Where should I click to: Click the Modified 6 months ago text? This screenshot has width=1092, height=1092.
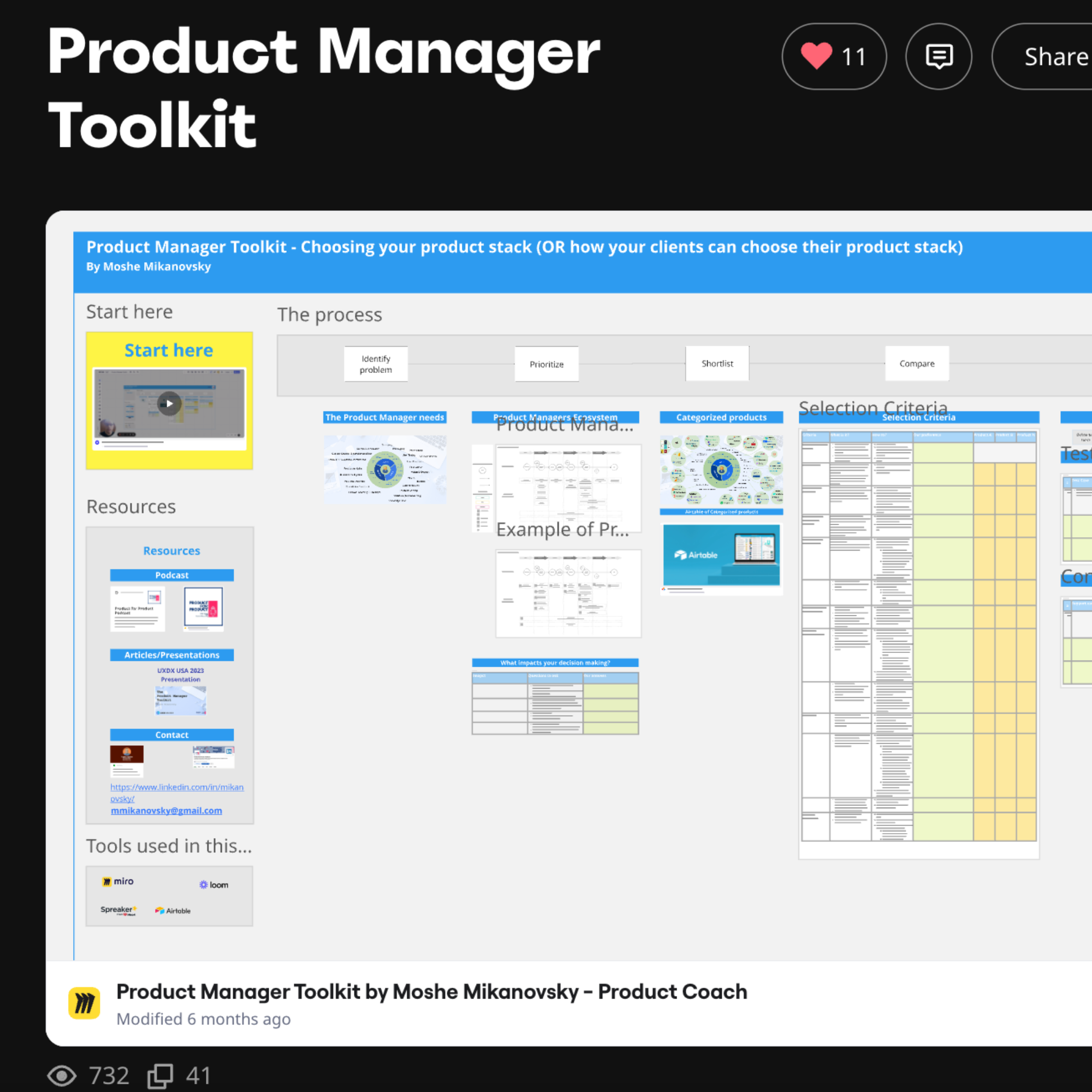point(204,1018)
